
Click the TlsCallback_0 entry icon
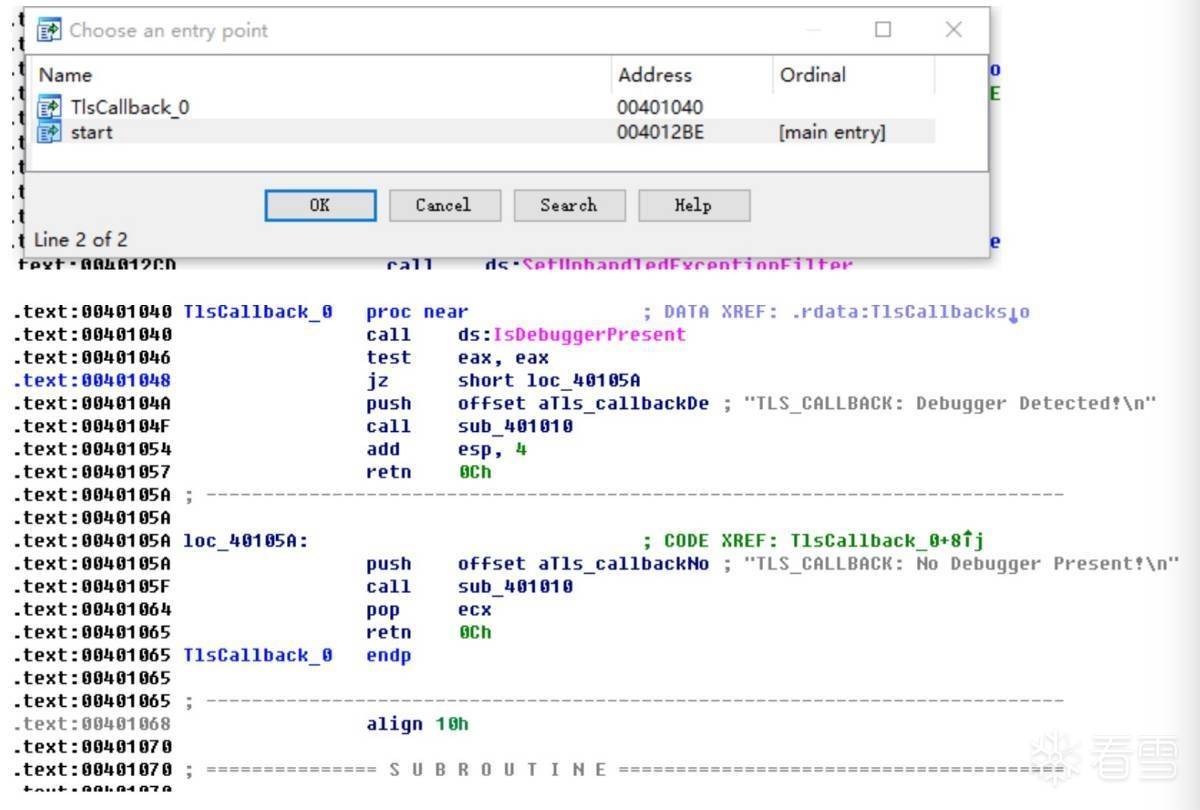[x=49, y=106]
